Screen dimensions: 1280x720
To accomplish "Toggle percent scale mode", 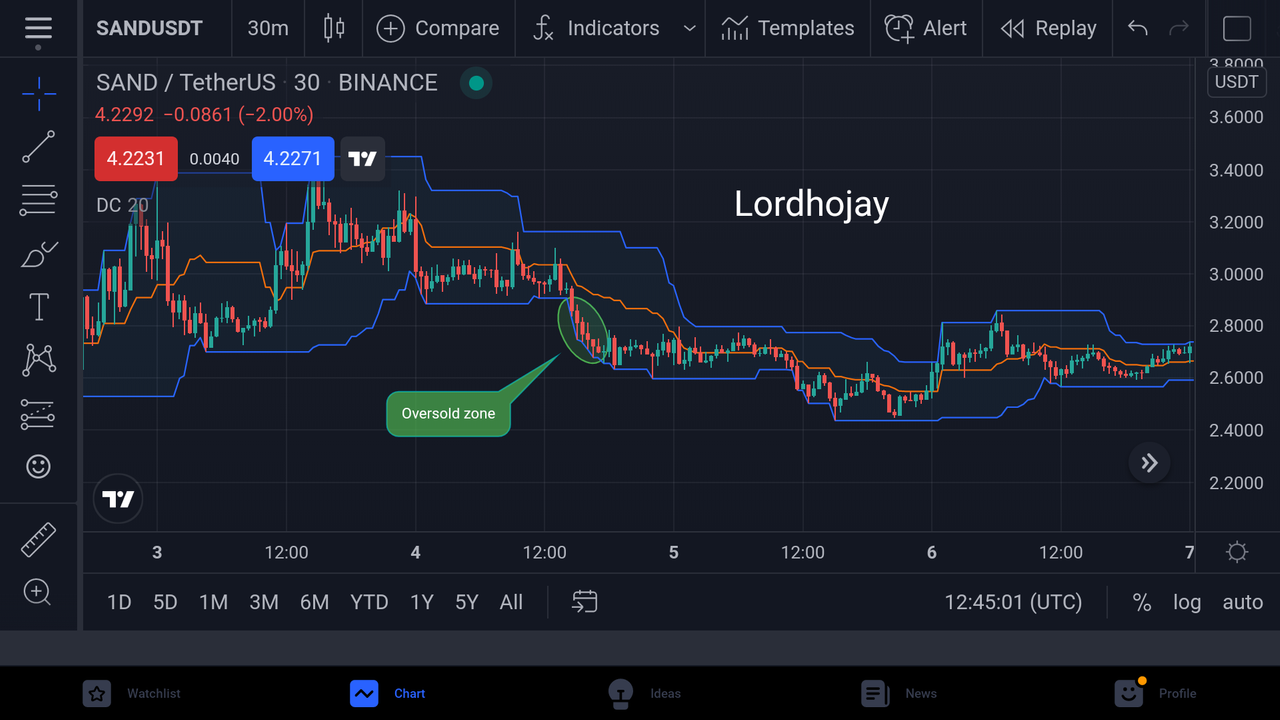I will tap(1141, 602).
